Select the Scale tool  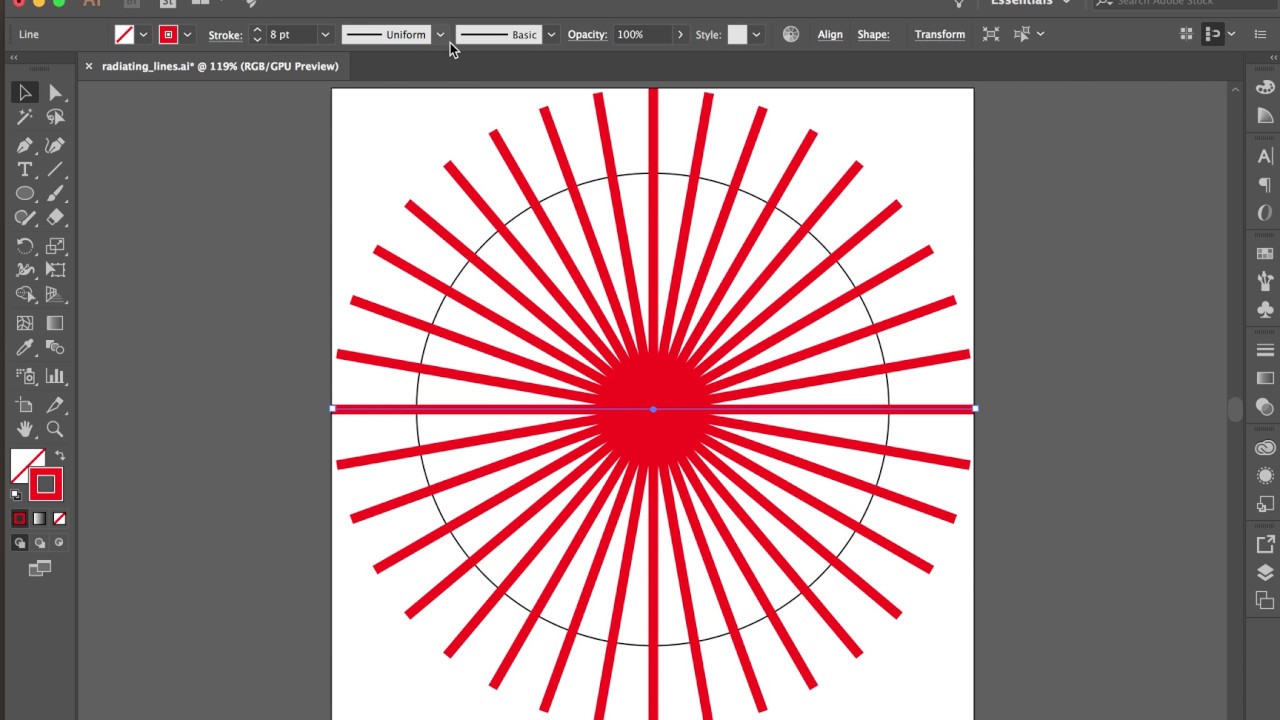[x=55, y=246]
